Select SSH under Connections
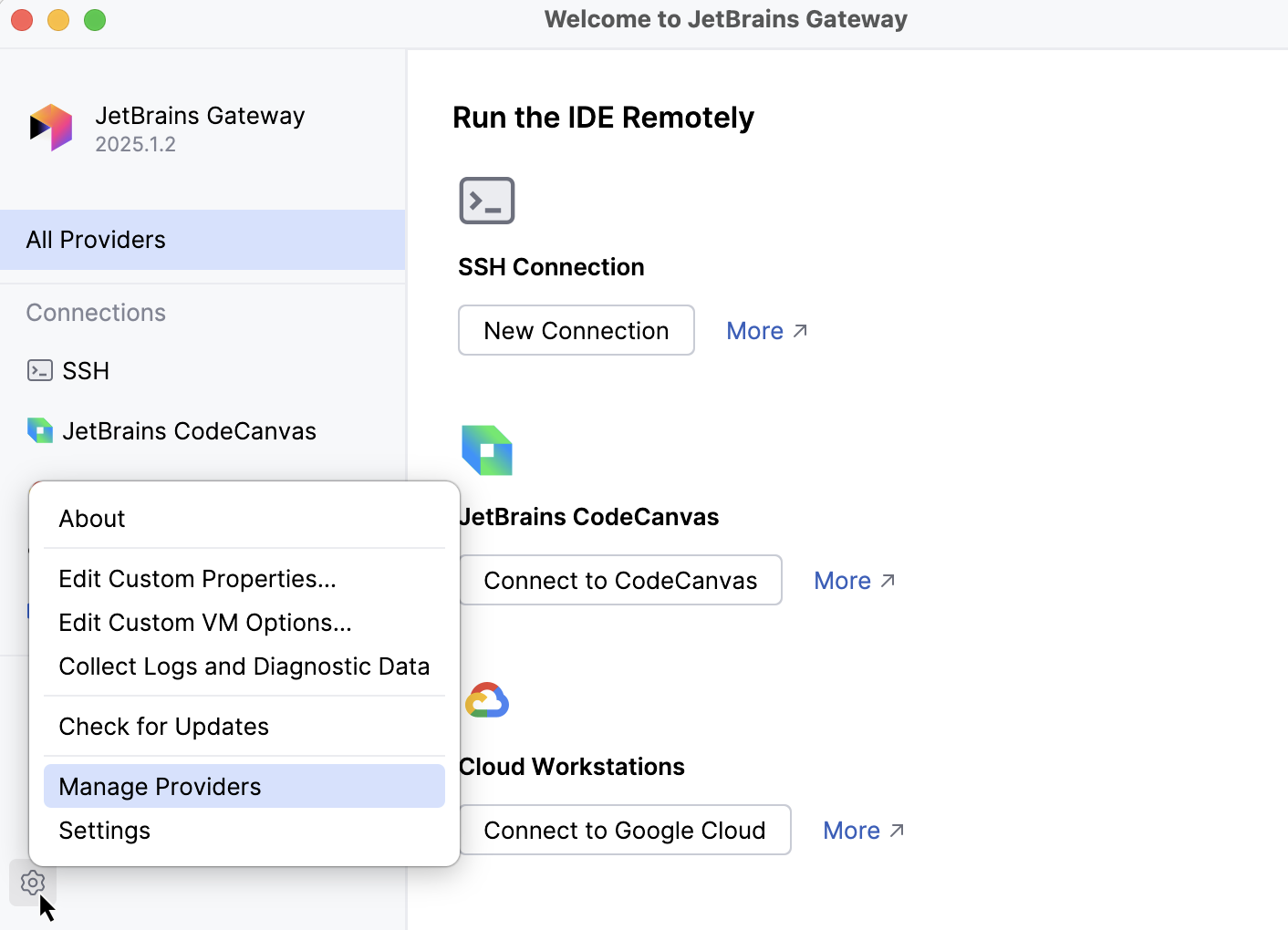1288x930 pixels. [203, 371]
